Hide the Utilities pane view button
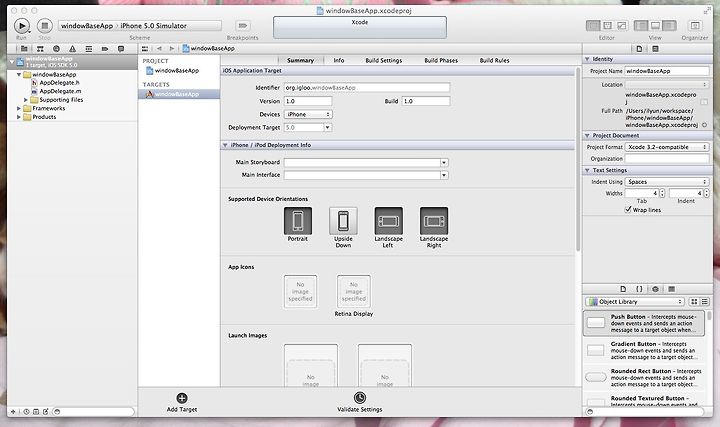The width and height of the screenshot is (720, 427). click(x=669, y=26)
